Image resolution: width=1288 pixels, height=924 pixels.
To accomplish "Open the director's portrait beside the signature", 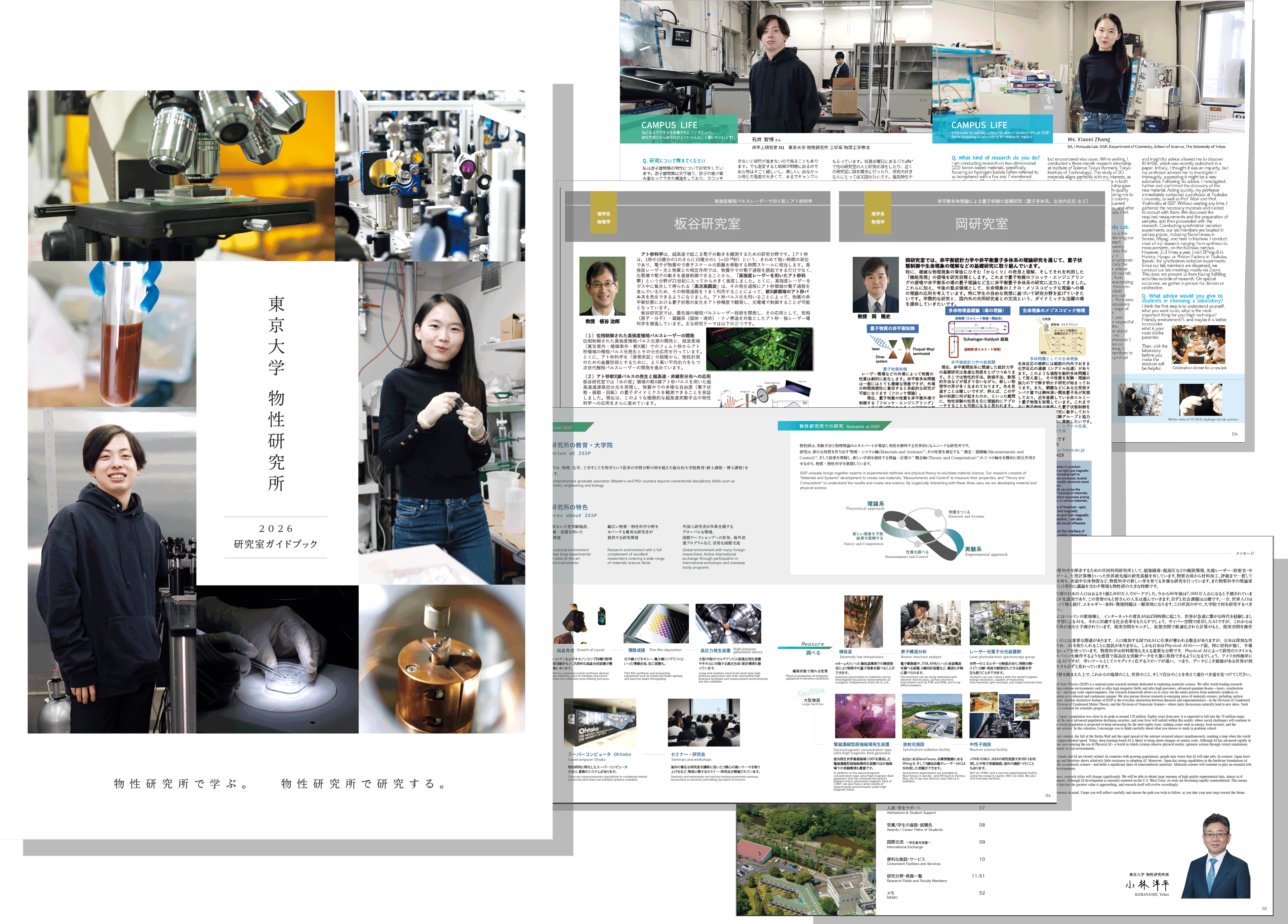I will click(x=1215, y=857).
